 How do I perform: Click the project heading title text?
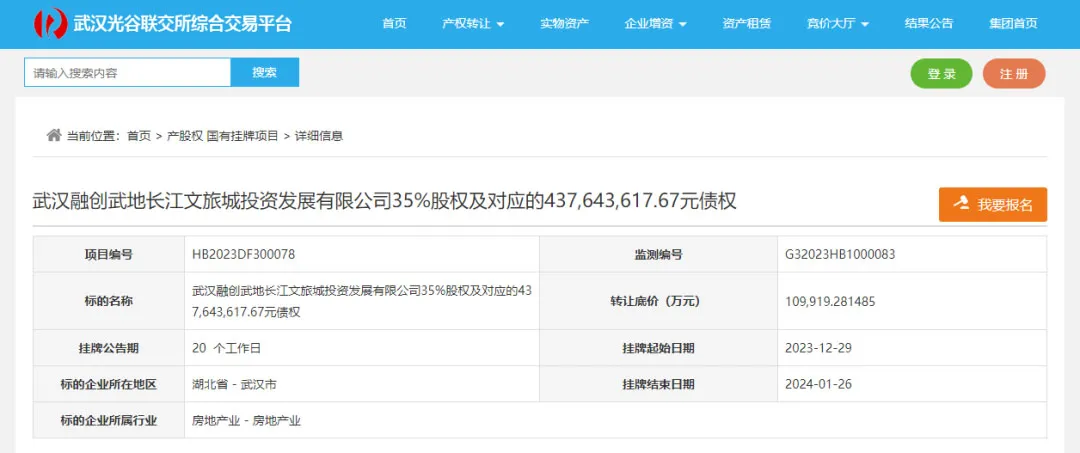pos(385,201)
